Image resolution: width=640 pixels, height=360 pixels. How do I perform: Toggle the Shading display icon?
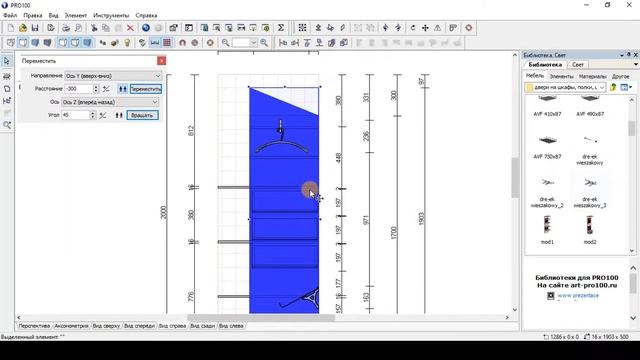(87, 42)
